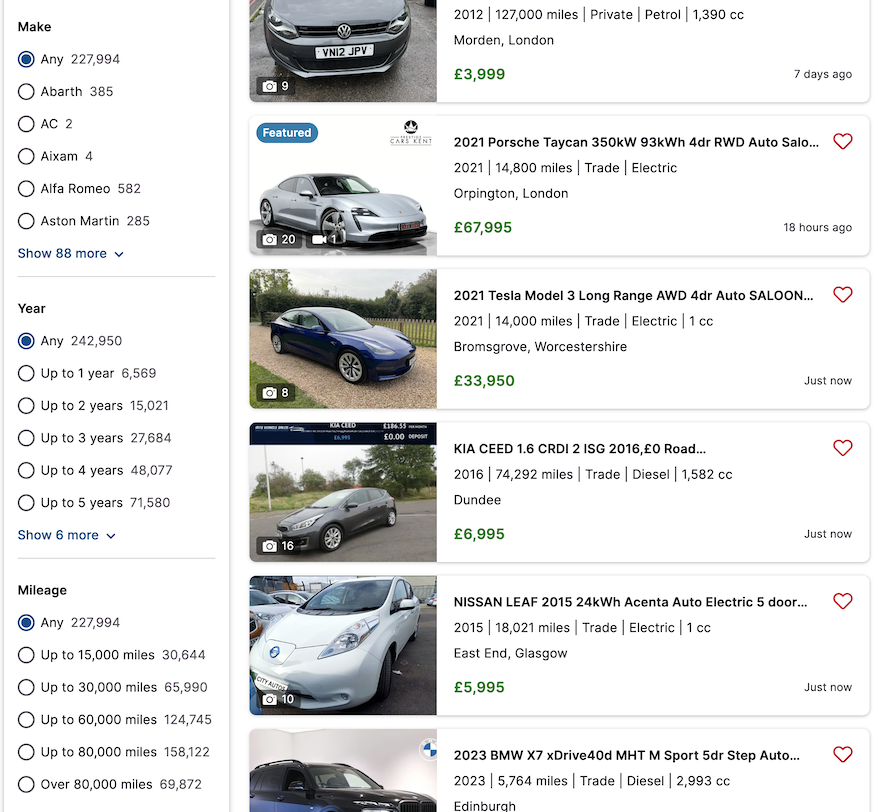
Task: Click price £3,999 on VW Polo listing
Action: pyautogui.click(x=479, y=74)
